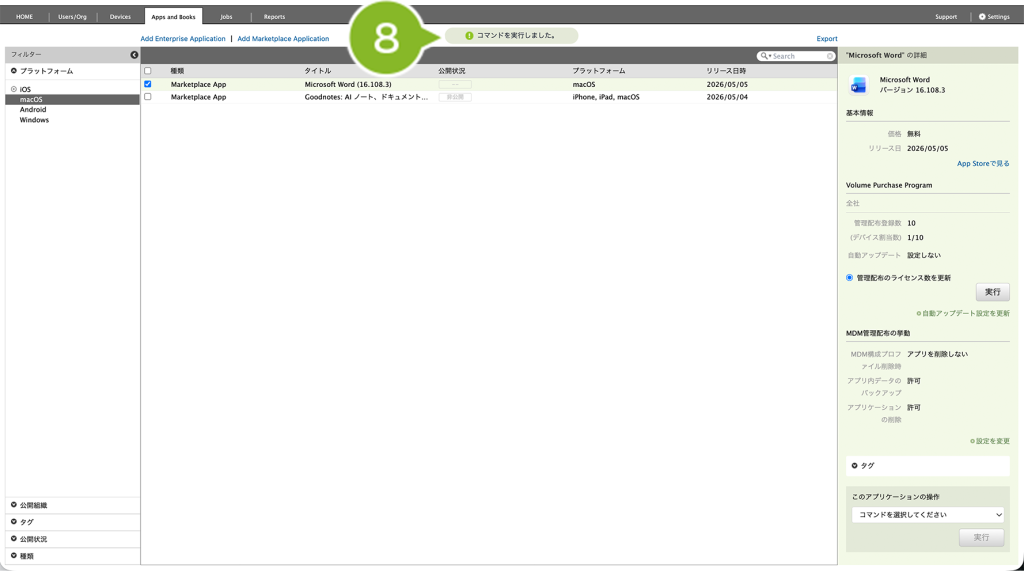1024x576 pixels.
Task: Select Android in platform tree
Action: click(x=33, y=110)
